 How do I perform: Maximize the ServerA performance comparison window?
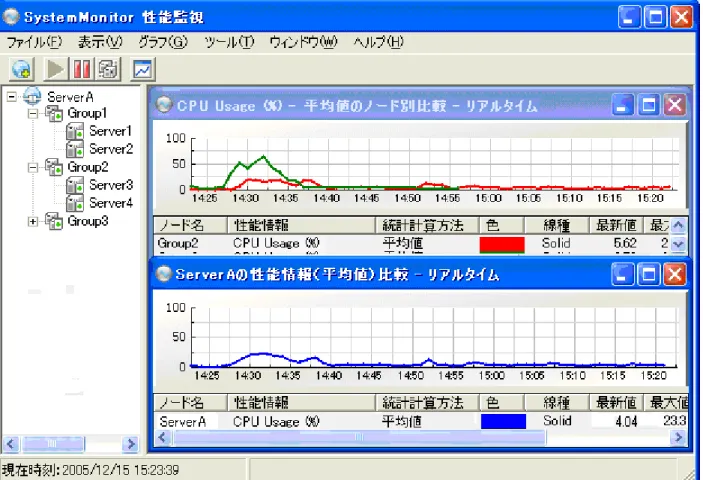pyautogui.click(x=649, y=274)
